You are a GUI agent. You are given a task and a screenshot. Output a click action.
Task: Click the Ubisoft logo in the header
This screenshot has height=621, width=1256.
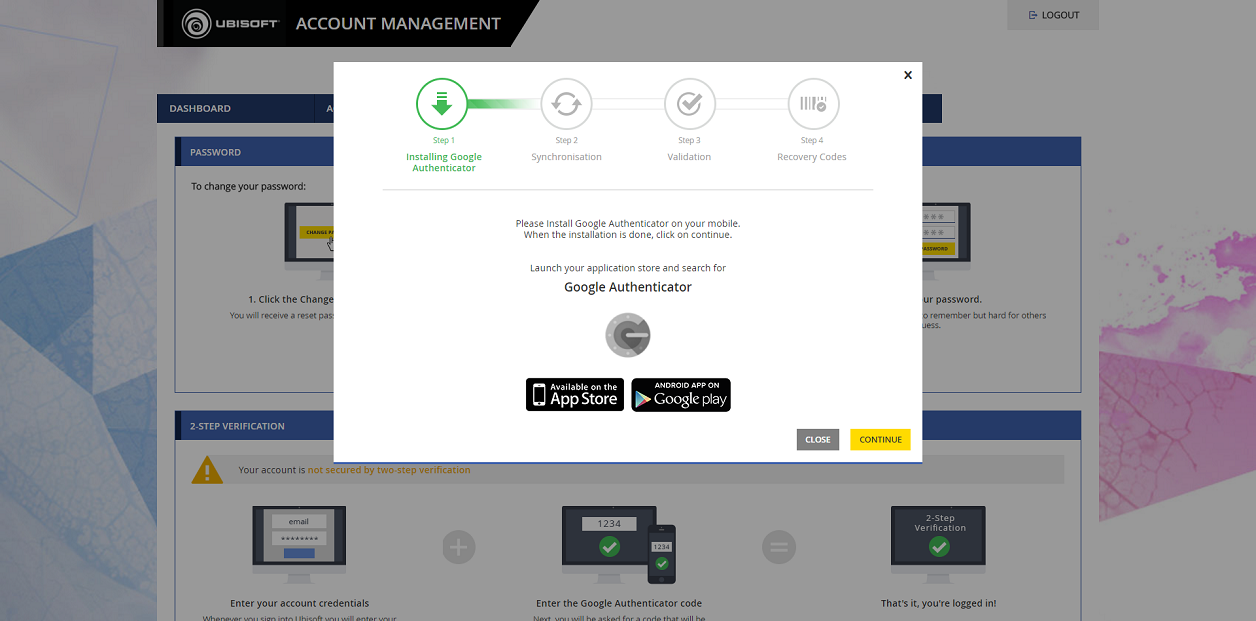point(230,23)
